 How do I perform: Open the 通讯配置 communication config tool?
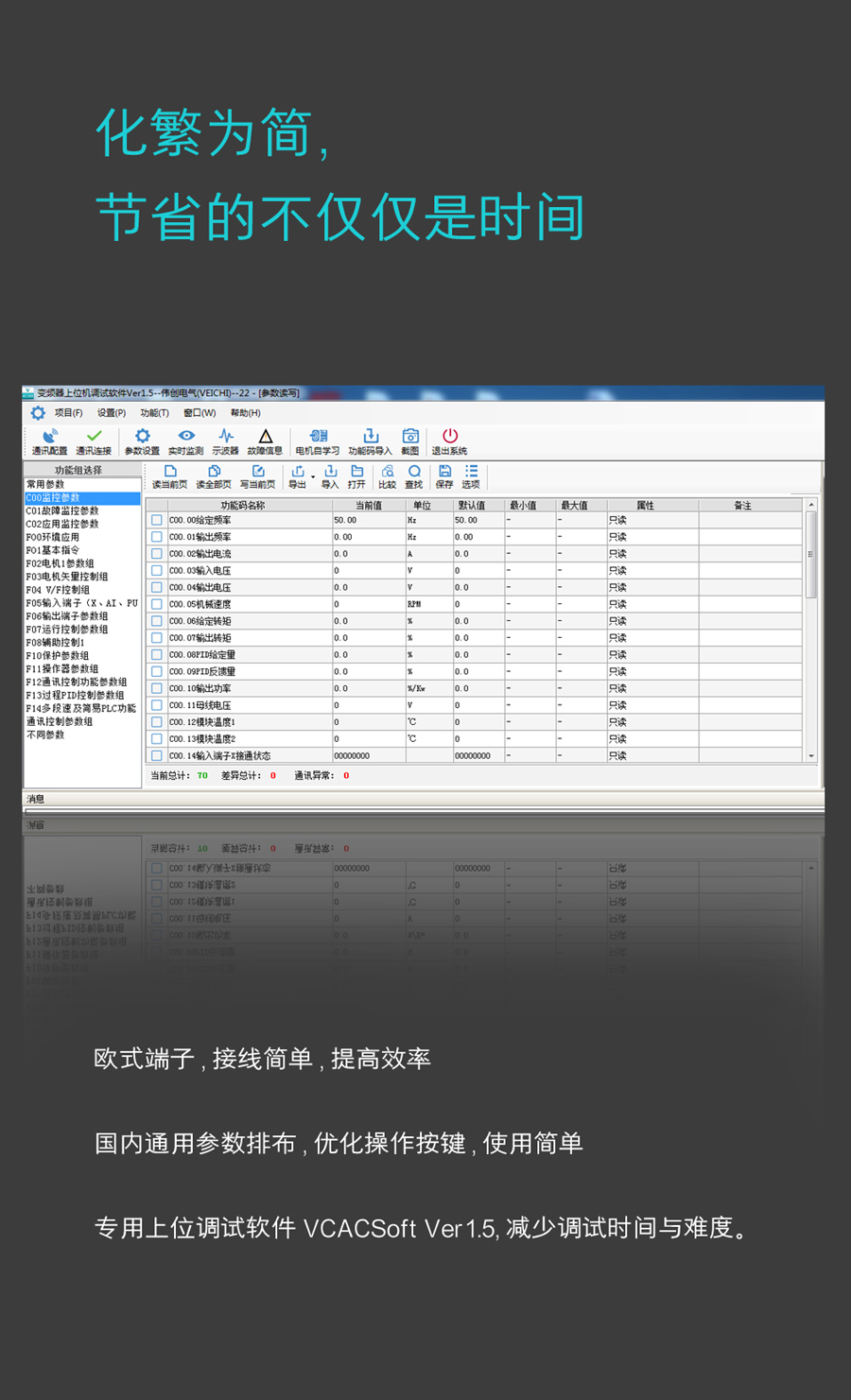click(x=49, y=441)
